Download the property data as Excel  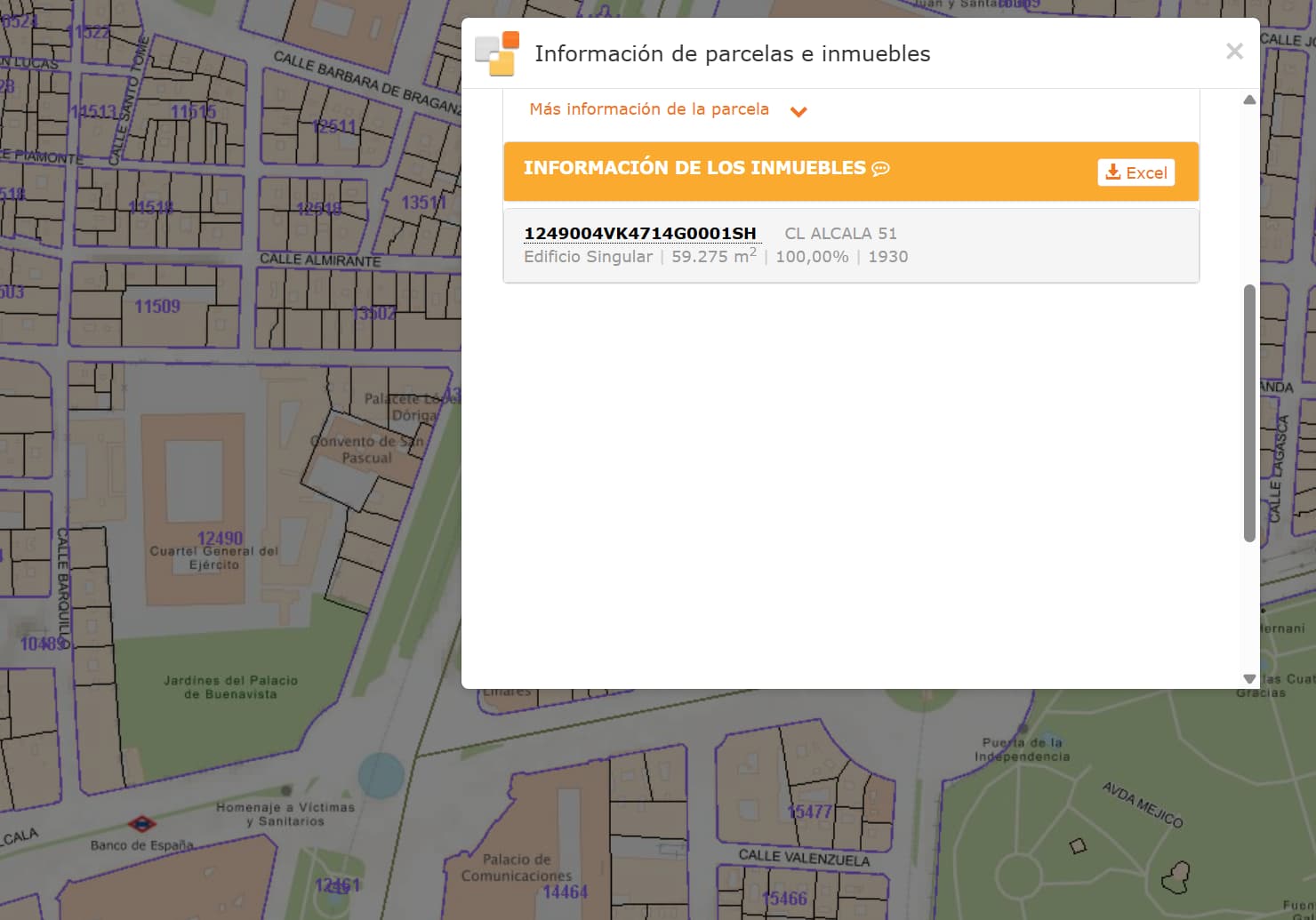click(1135, 172)
